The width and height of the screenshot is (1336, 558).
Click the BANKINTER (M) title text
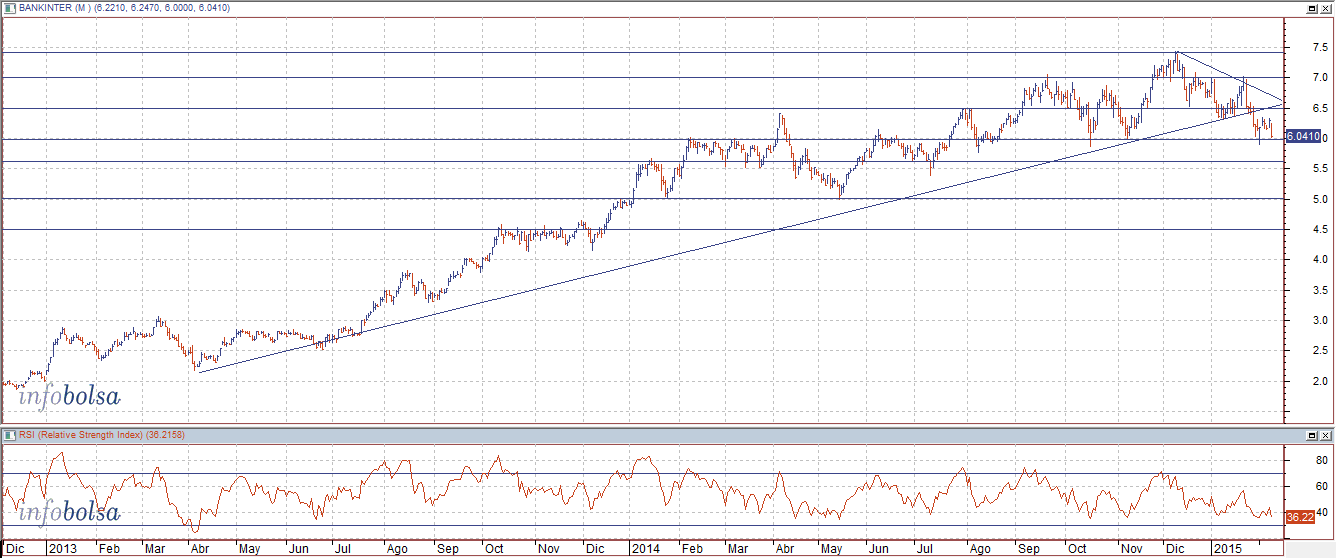click(x=56, y=6)
